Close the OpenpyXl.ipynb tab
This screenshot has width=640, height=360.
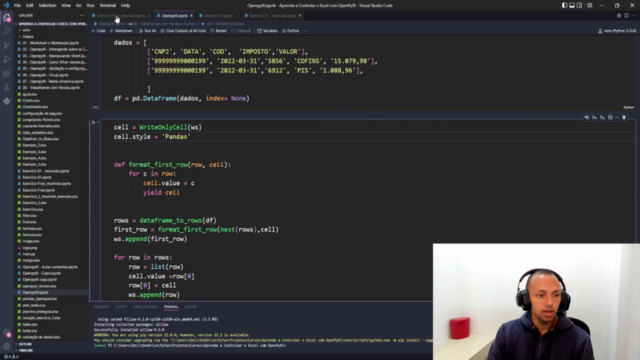pyautogui.click(x=191, y=16)
